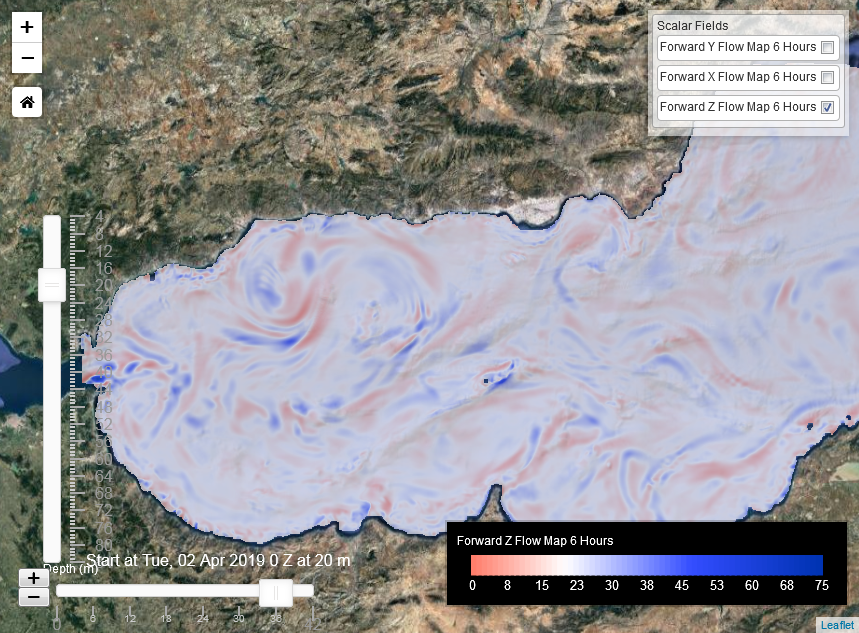Reset map view with home icon
Viewport: 859px width, 633px height.
pyautogui.click(x=27, y=102)
